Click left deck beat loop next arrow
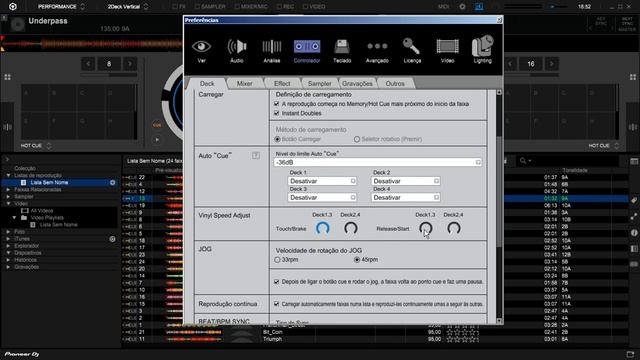This screenshot has height=360, width=640. [130, 64]
